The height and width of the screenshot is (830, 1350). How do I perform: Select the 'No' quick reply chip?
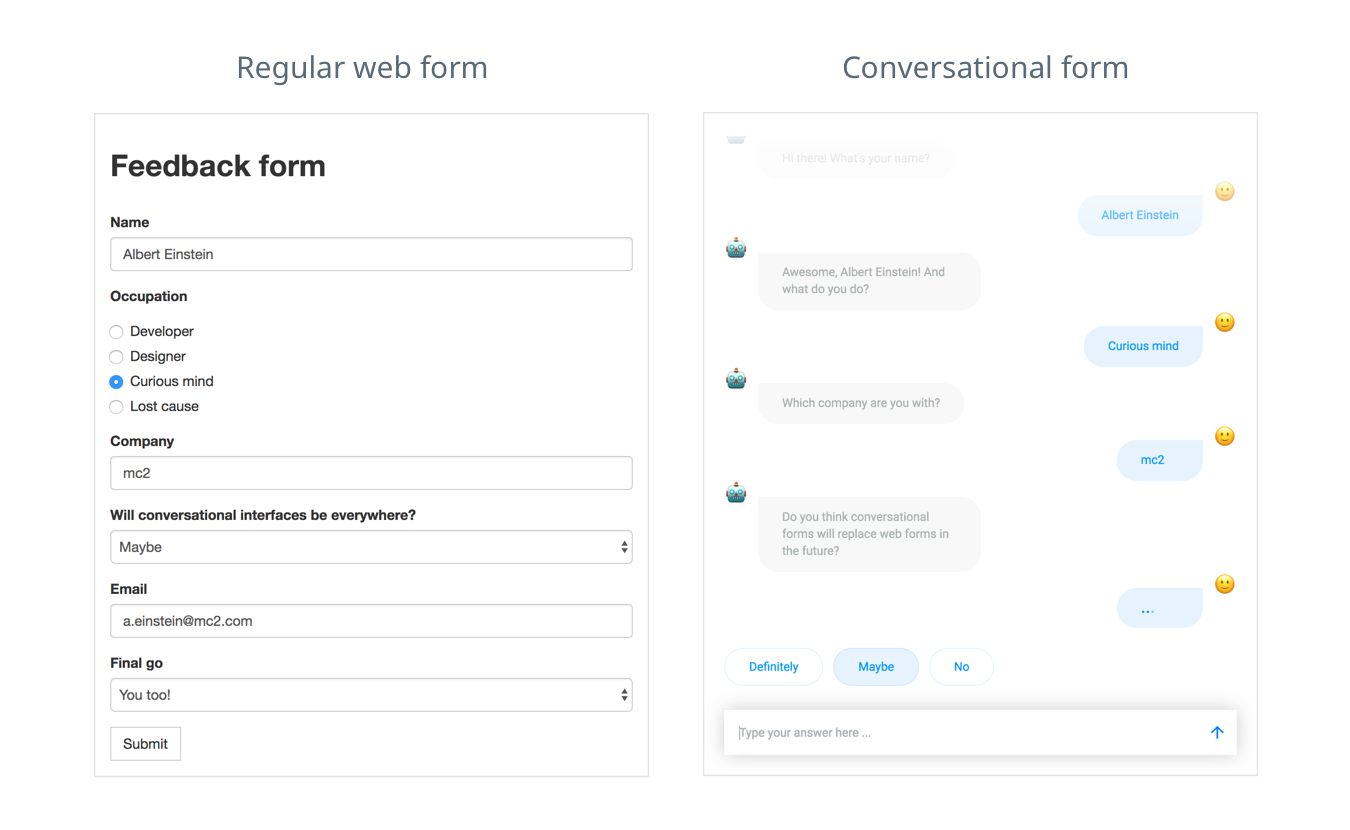tap(961, 667)
